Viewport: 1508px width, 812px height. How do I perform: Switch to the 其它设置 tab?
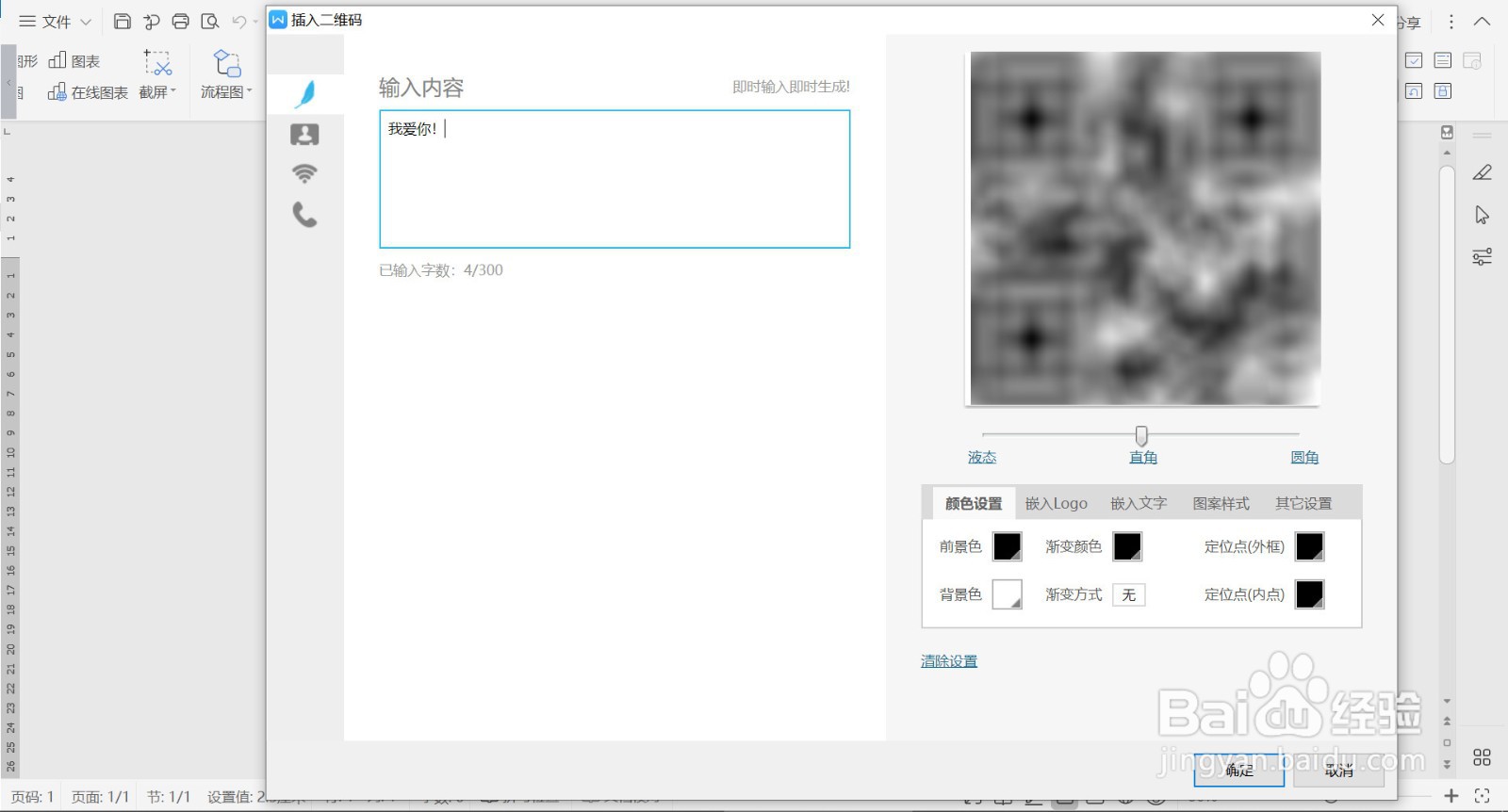1303,503
